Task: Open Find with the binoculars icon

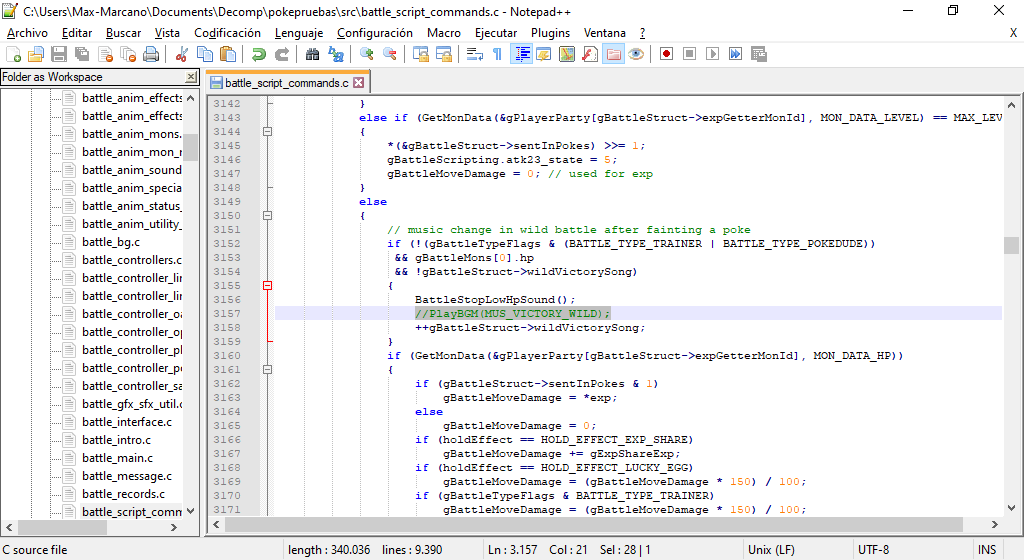Action: click(x=312, y=54)
